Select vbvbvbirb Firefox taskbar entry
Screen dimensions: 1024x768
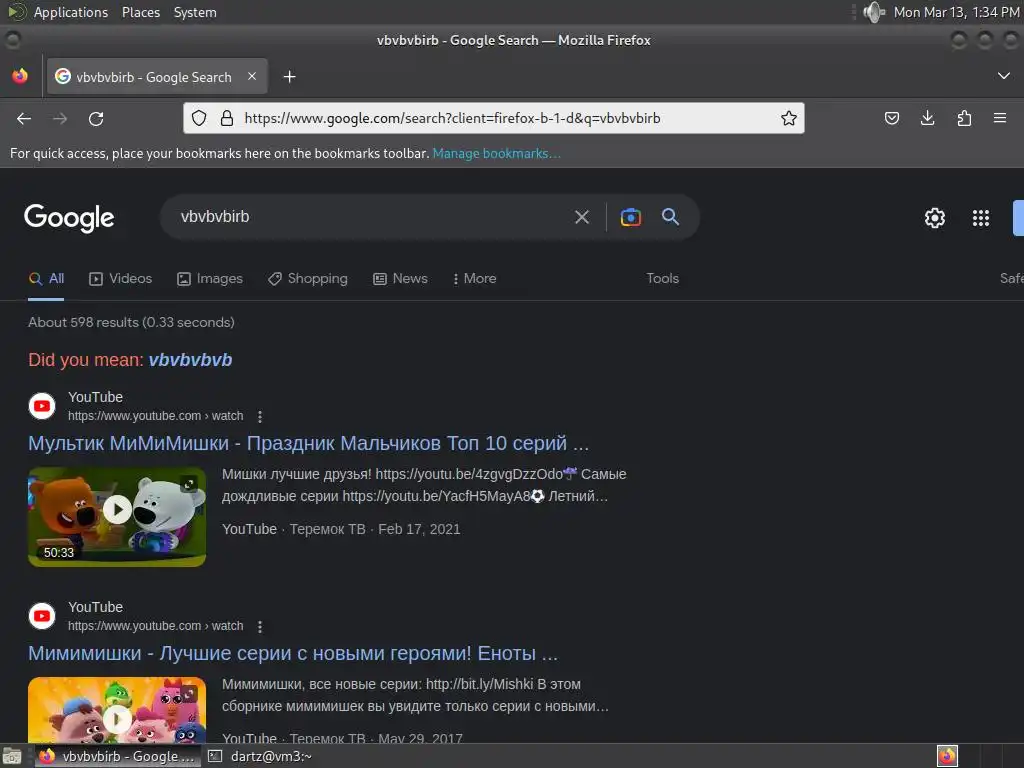click(x=118, y=756)
